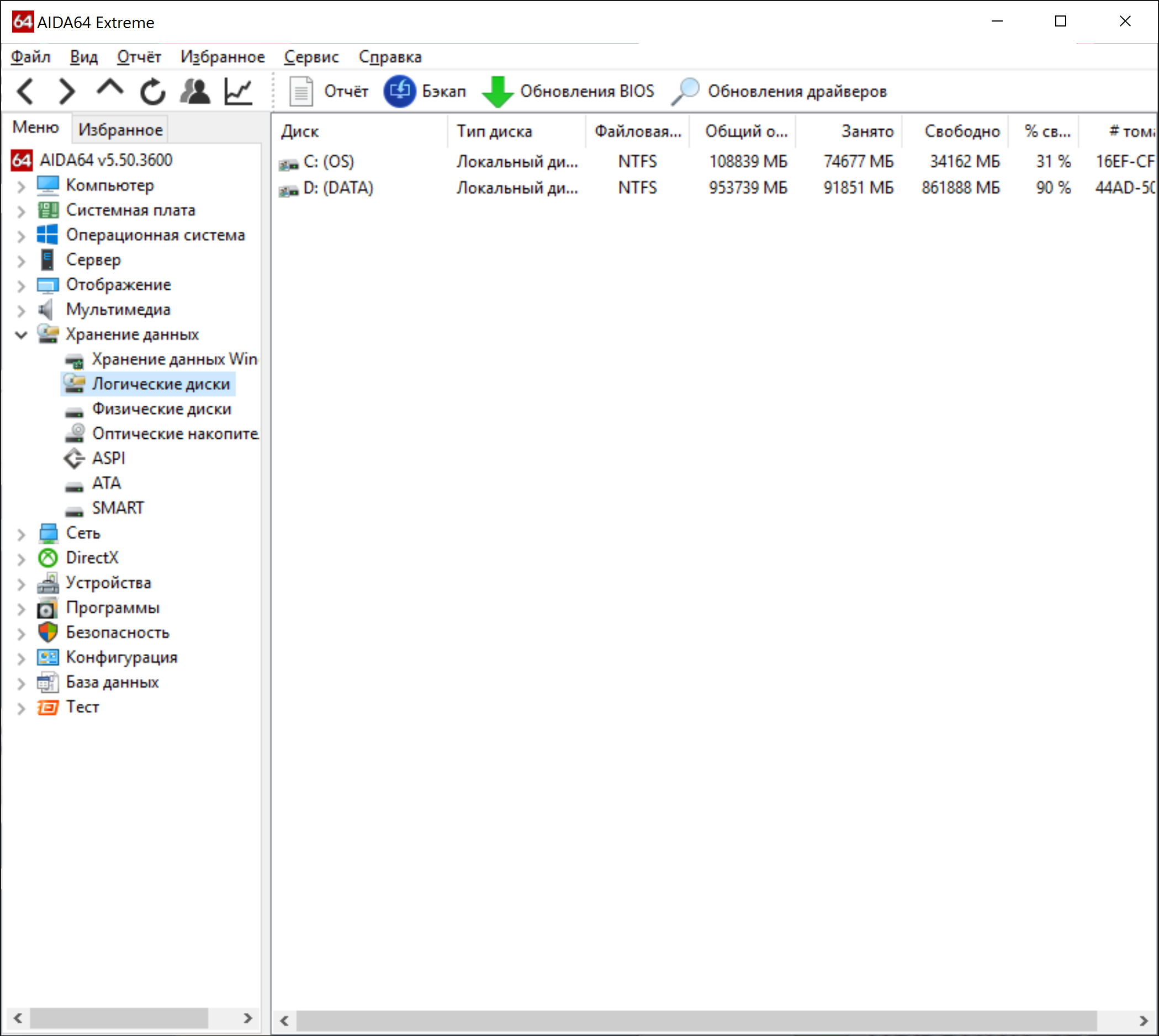The width and height of the screenshot is (1159, 1036).
Task: Select the Сервер tree node
Action: click(93, 260)
